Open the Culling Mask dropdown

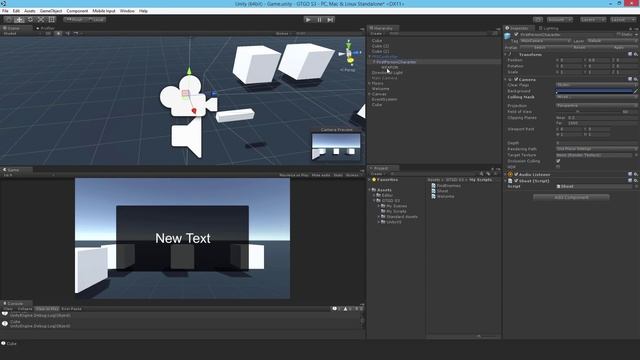(596, 97)
